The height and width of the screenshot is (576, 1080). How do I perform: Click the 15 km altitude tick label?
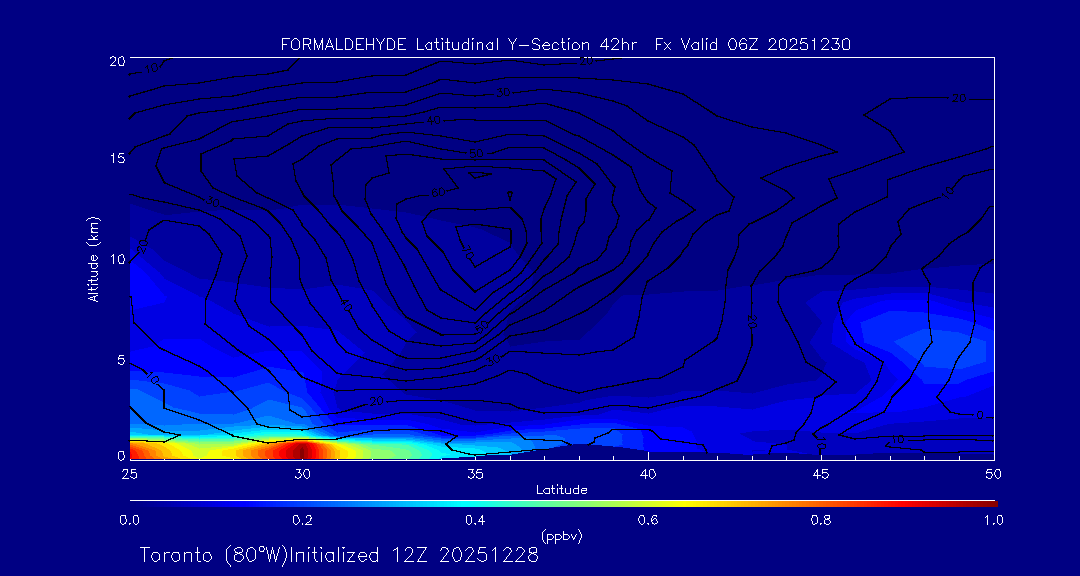coord(115,158)
